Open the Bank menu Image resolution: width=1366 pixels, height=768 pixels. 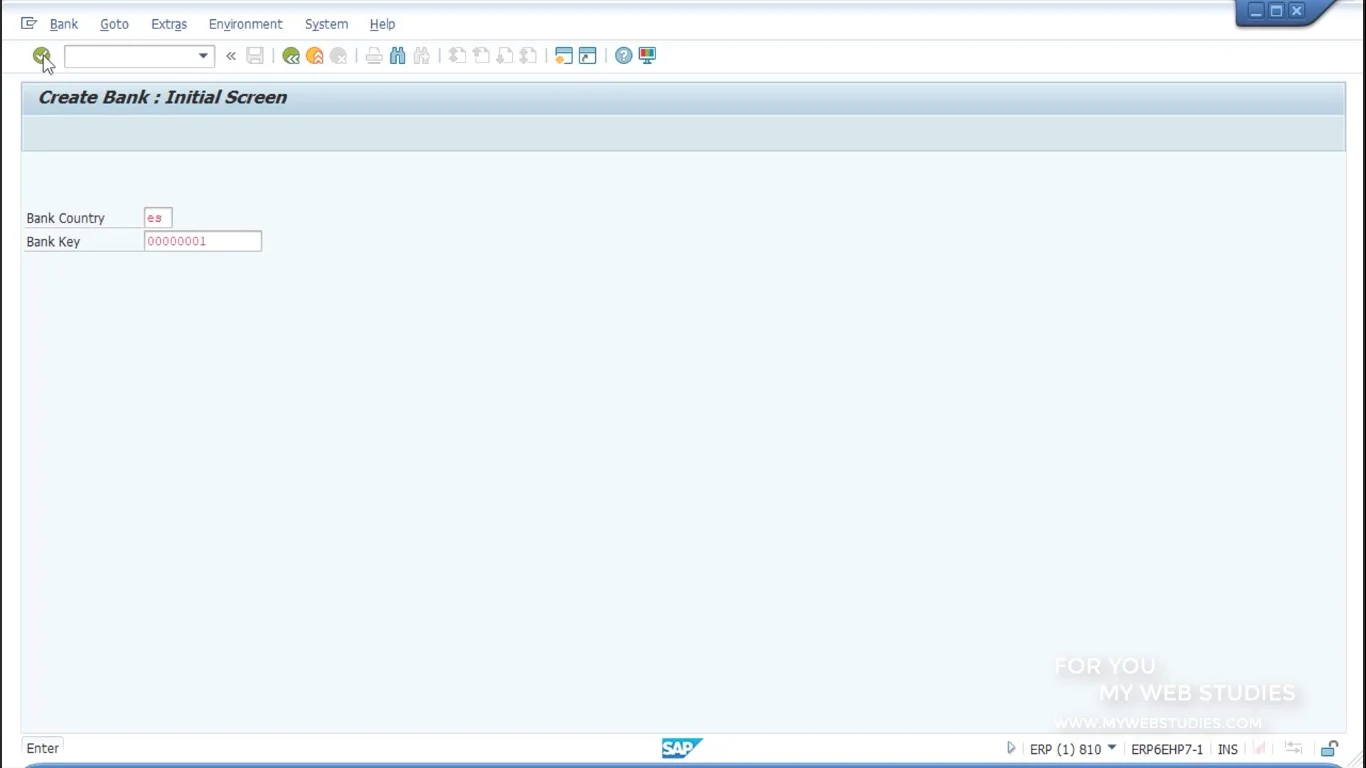point(64,24)
